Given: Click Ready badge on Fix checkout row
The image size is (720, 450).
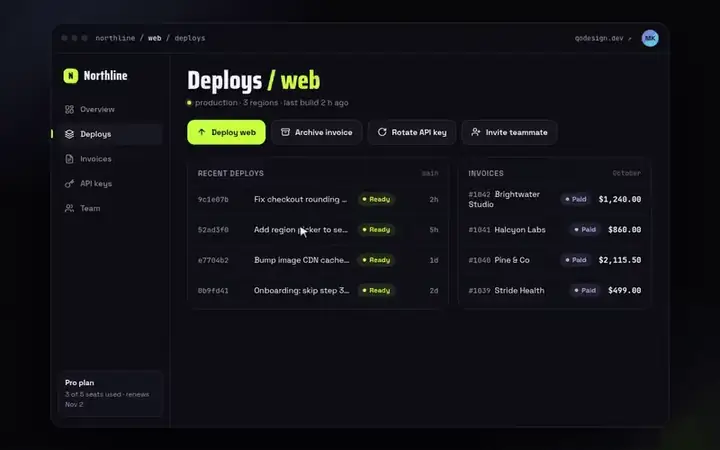Looking at the screenshot, I should [x=377, y=199].
